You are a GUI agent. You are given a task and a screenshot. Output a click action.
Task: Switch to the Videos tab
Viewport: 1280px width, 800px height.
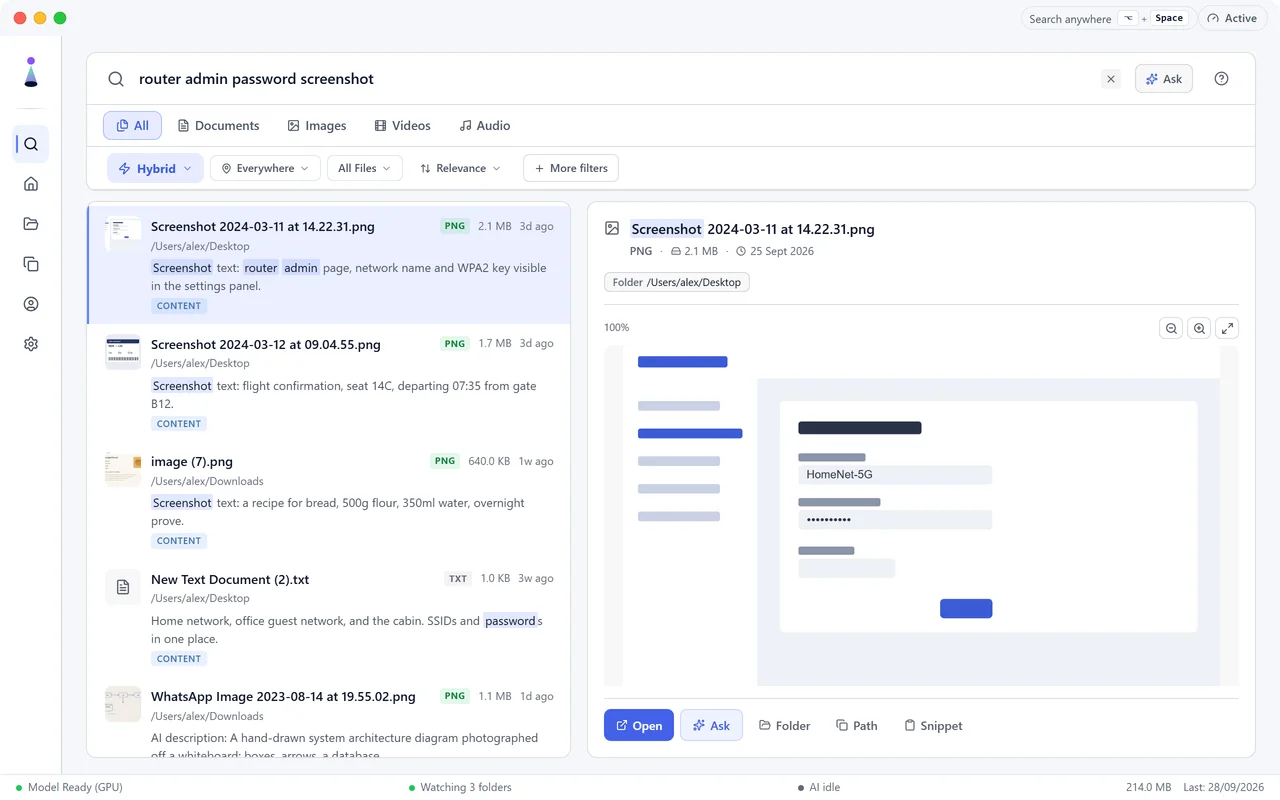(402, 126)
